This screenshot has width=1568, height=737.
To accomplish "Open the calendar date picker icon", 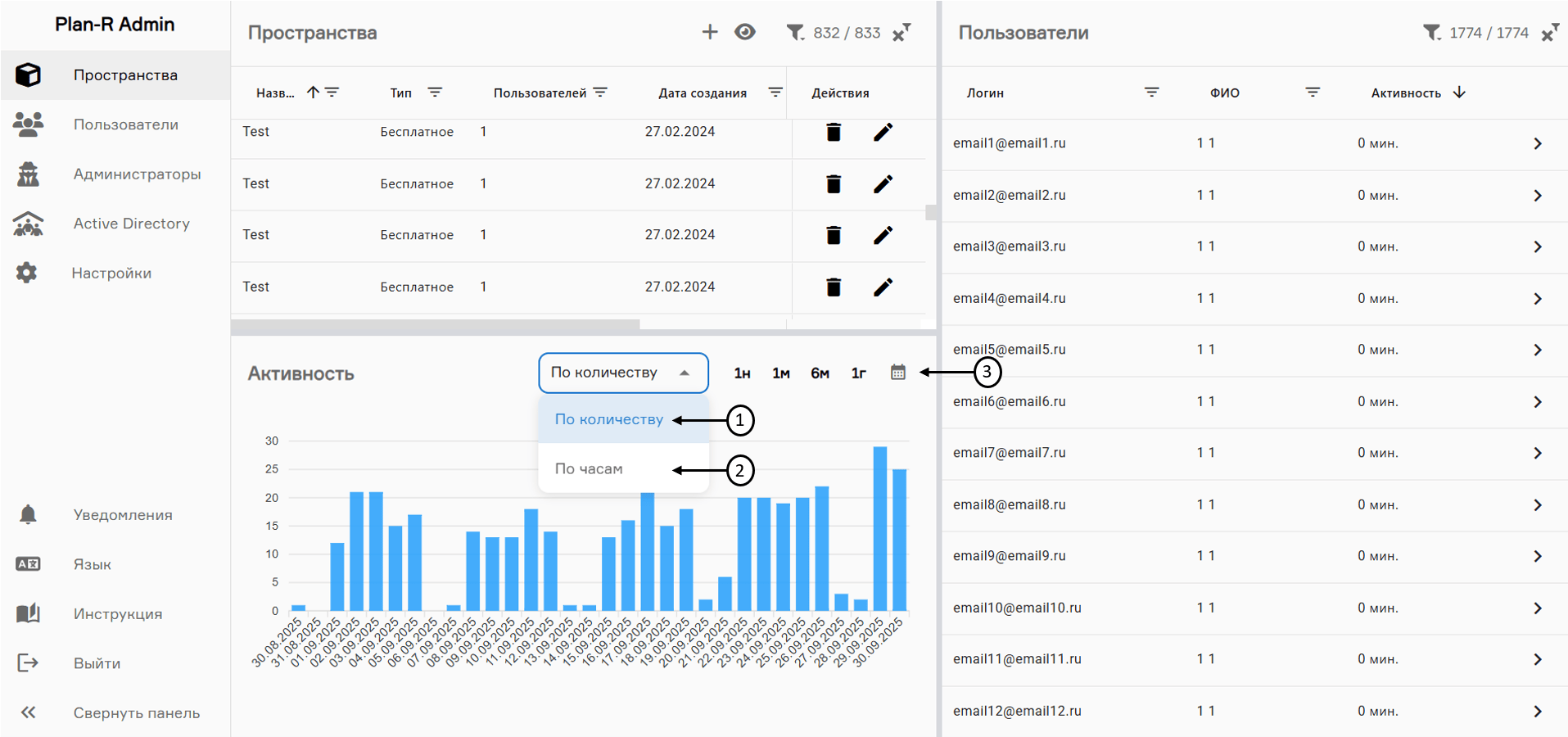I will [x=898, y=373].
